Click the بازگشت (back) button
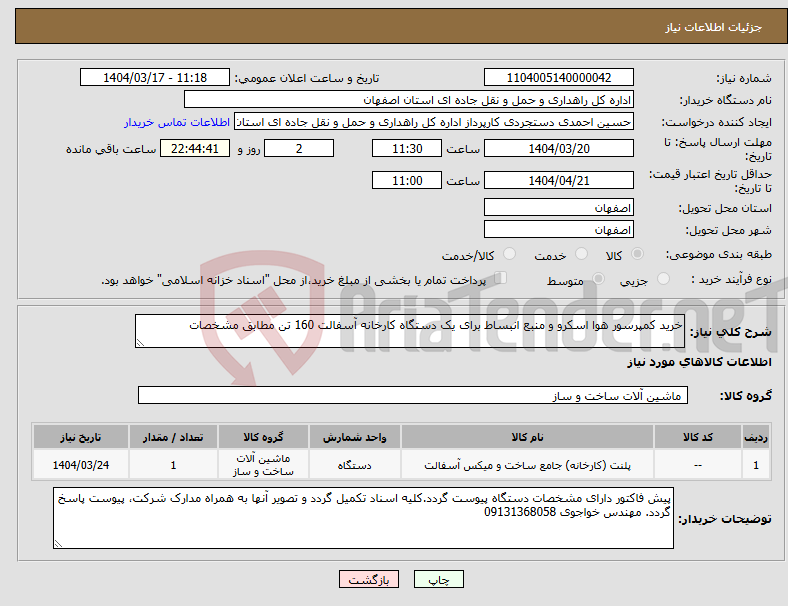Screen dimensions: 788x606 pos(369,579)
